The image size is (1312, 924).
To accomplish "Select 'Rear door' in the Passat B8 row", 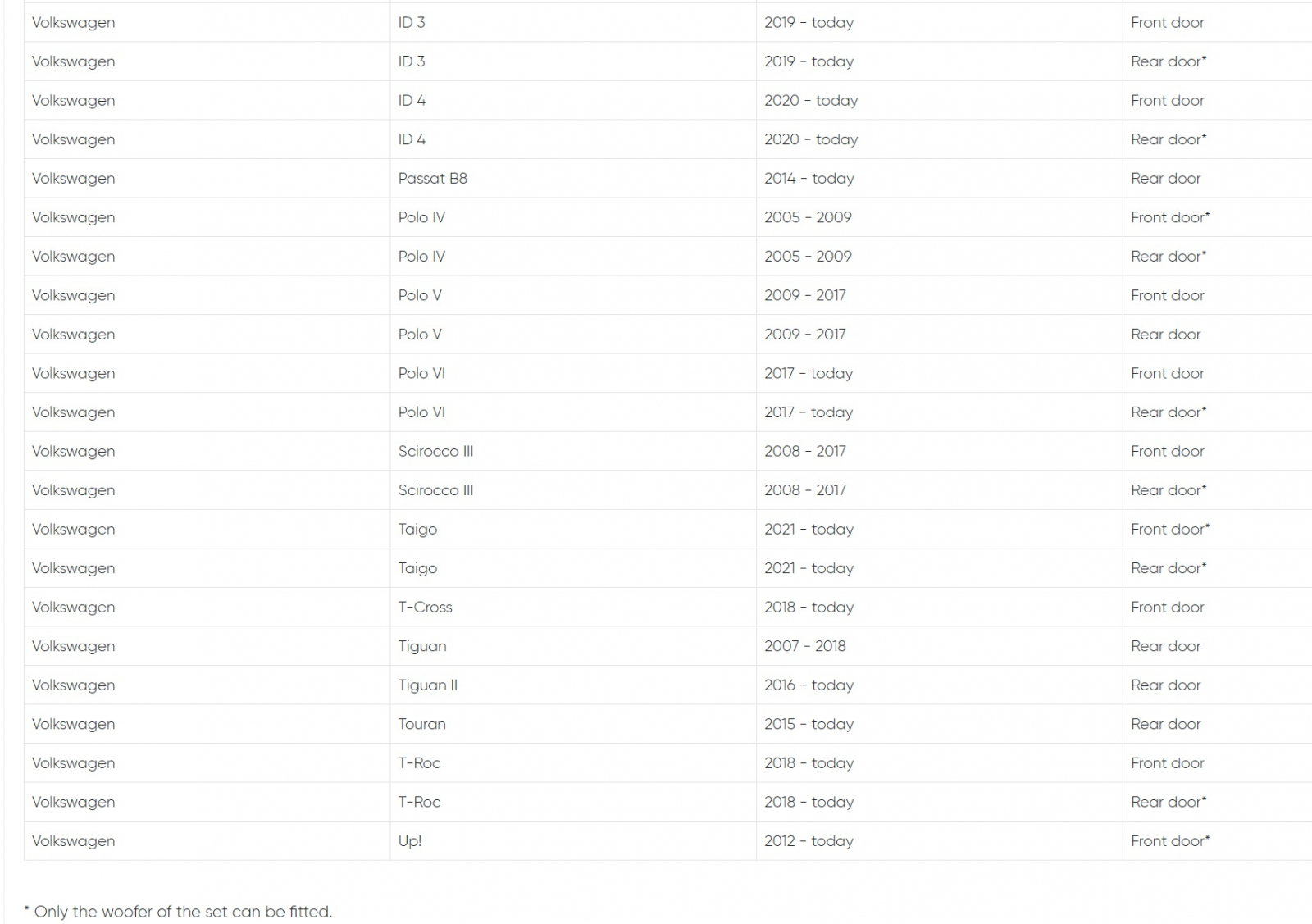I will [x=1165, y=179].
